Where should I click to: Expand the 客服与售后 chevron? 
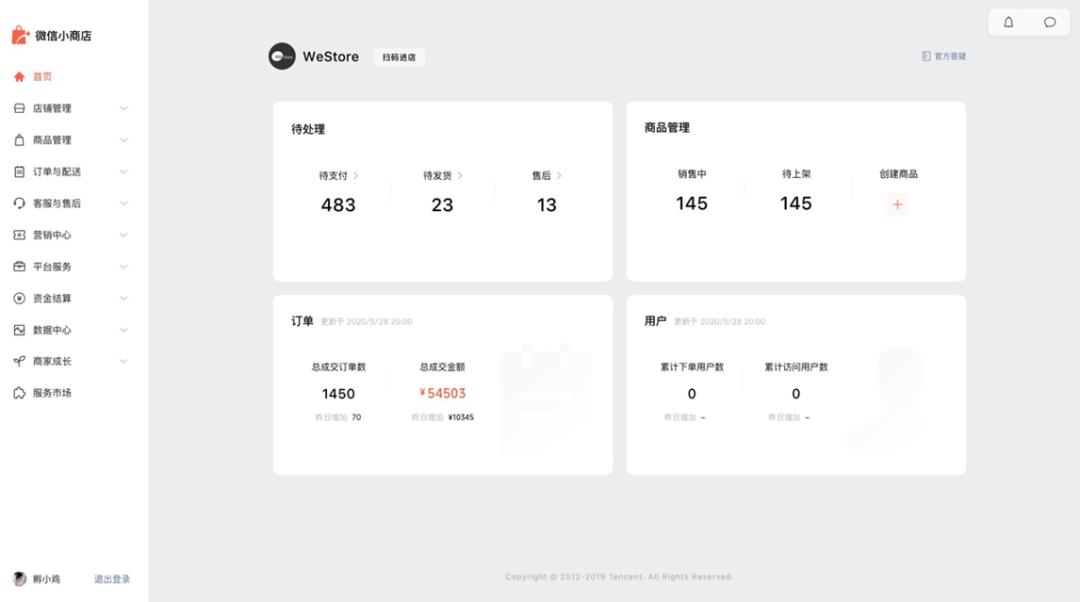point(123,203)
